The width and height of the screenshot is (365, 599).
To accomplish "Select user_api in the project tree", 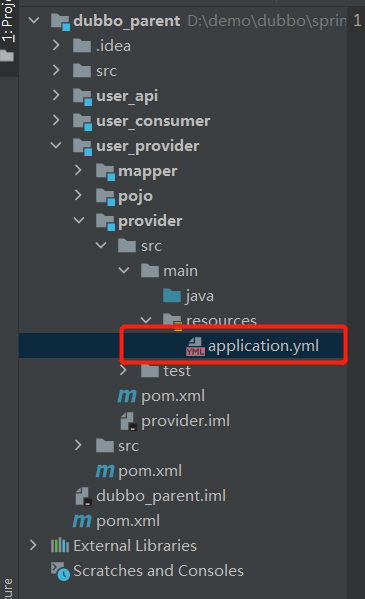I will 127,96.
